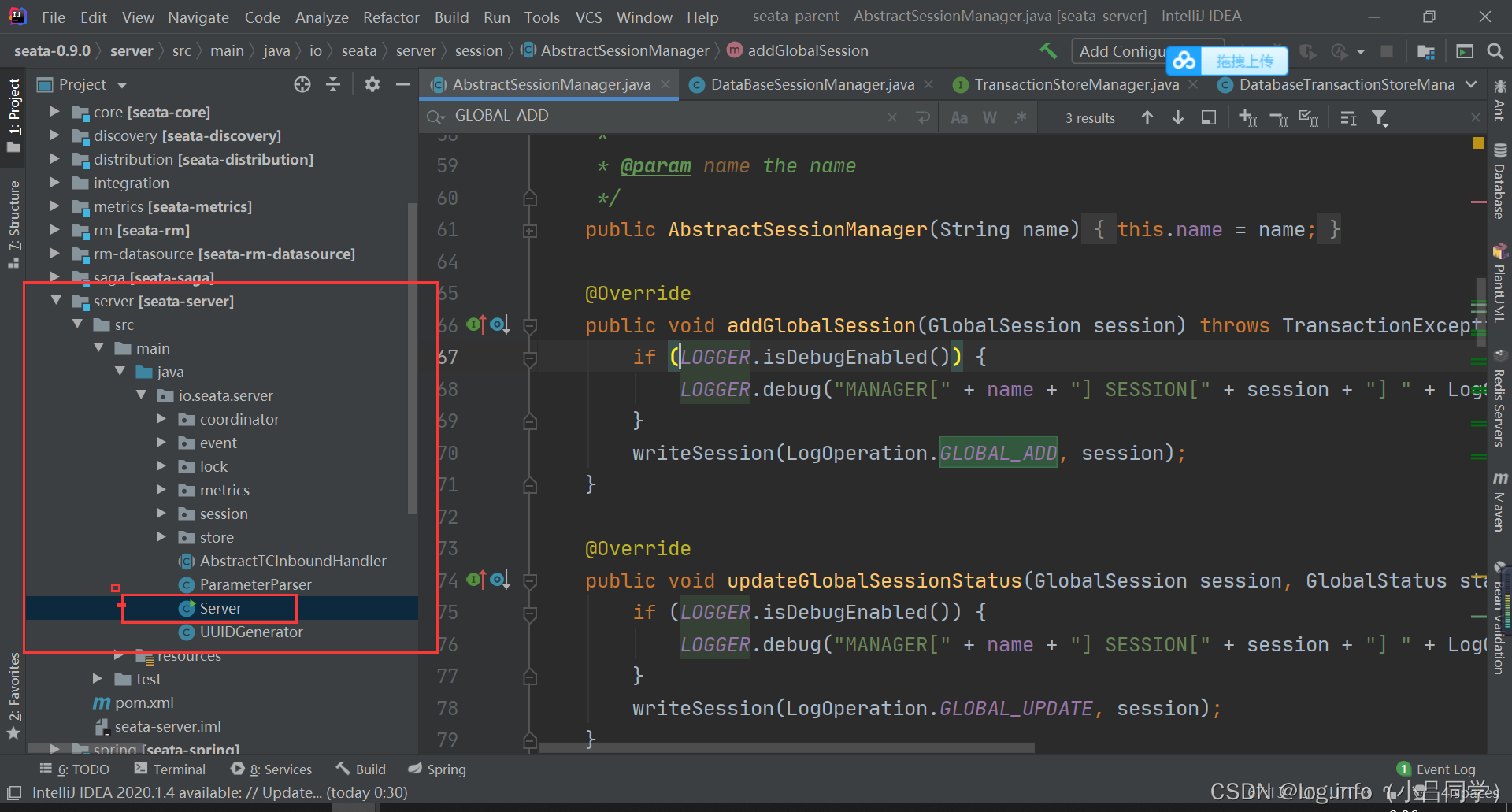
Task: Expand the session package folder
Action: click(161, 514)
